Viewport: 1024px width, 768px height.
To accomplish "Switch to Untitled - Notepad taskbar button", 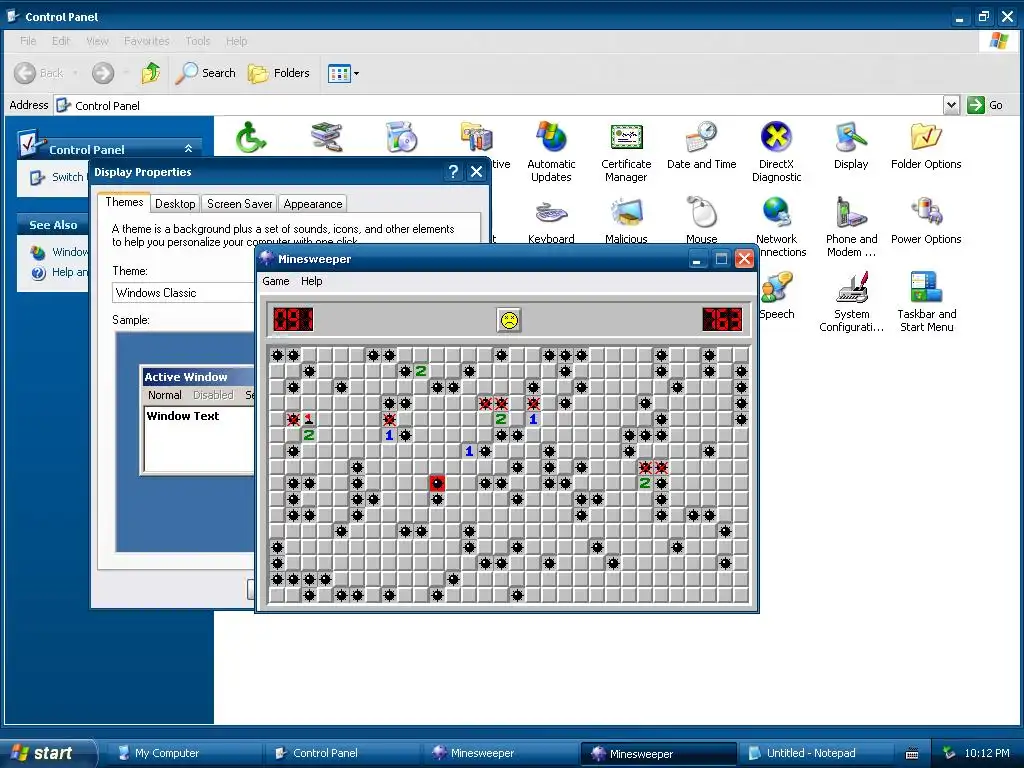I will click(x=815, y=753).
